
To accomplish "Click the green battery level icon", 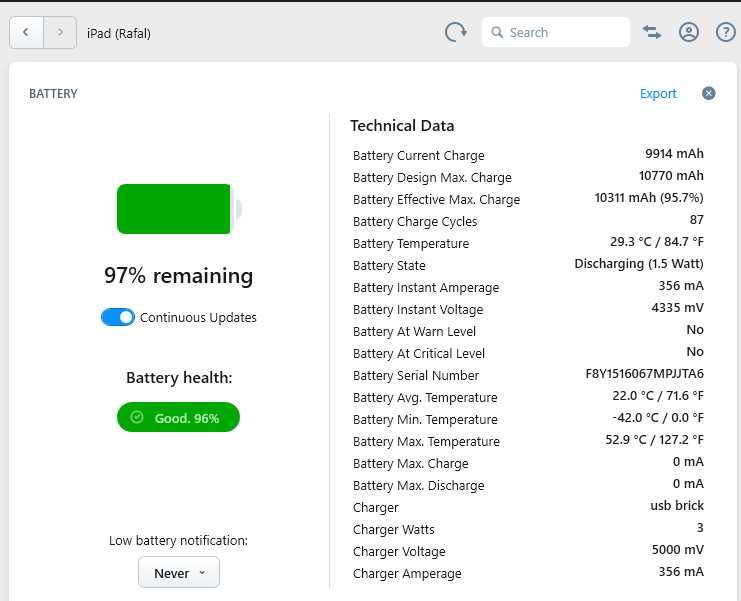I will pos(177,209).
